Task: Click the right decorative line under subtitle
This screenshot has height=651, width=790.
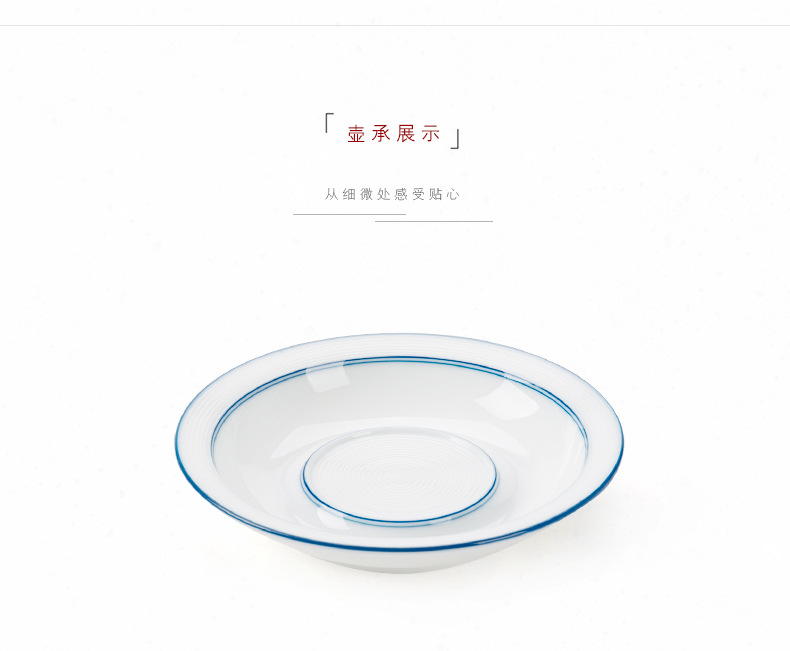Action: [x=434, y=221]
